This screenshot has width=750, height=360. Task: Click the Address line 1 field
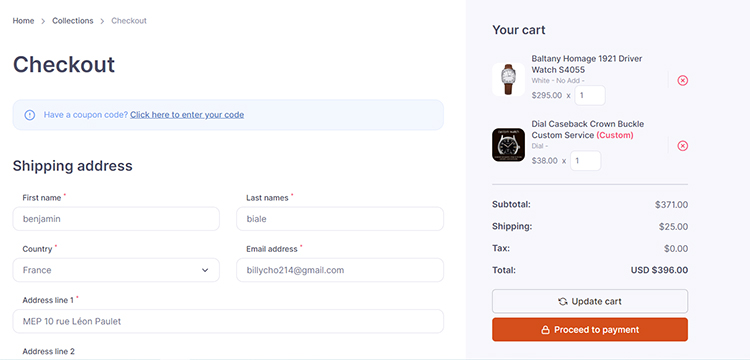pyautogui.click(x=228, y=321)
